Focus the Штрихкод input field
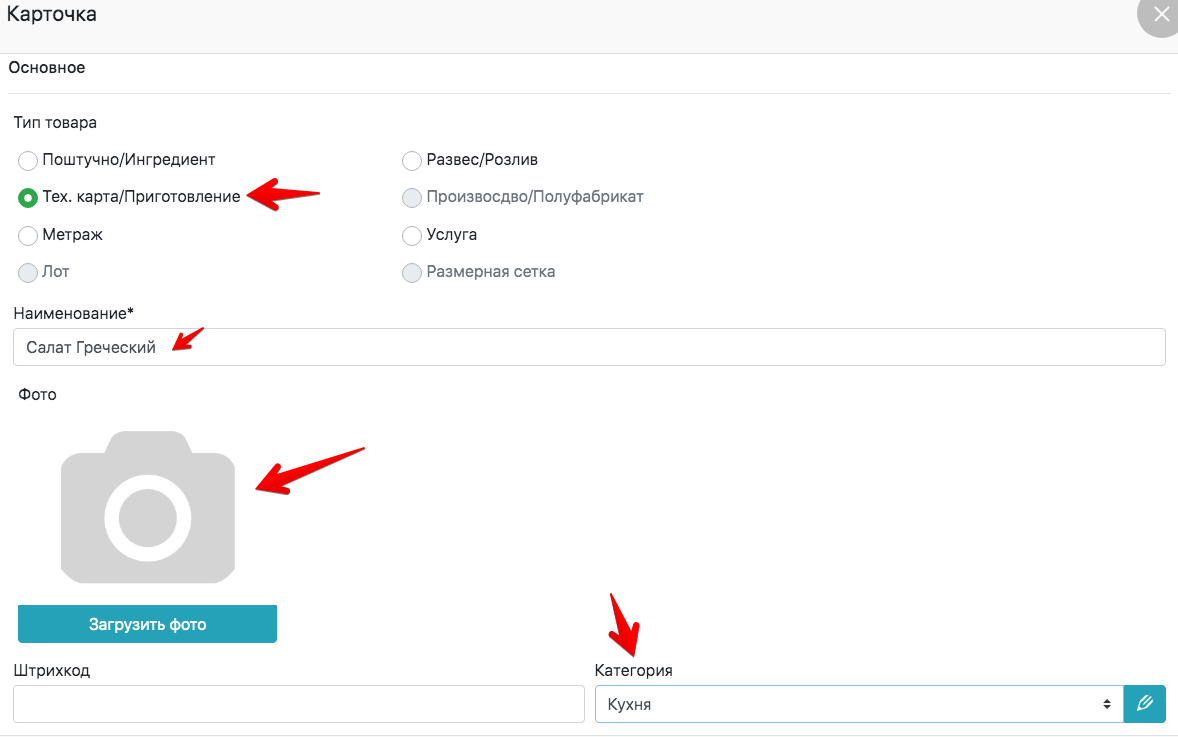The image size is (1178, 737). [298, 704]
